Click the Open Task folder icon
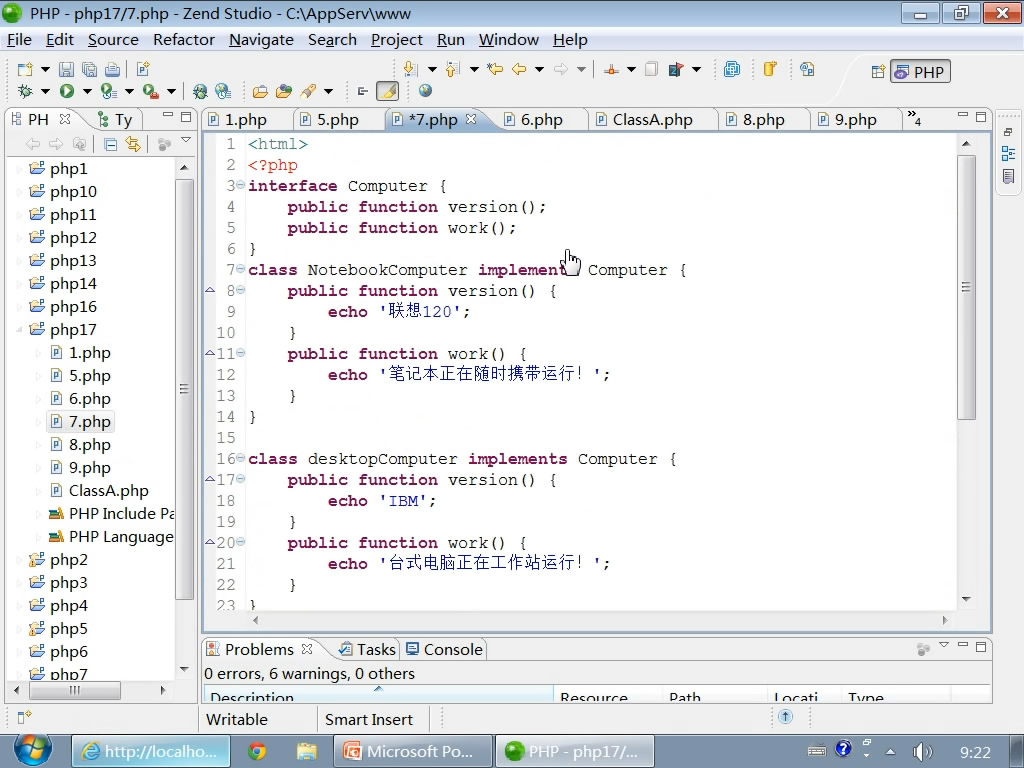Image resolution: width=1024 pixels, height=768 pixels. coord(260,91)
